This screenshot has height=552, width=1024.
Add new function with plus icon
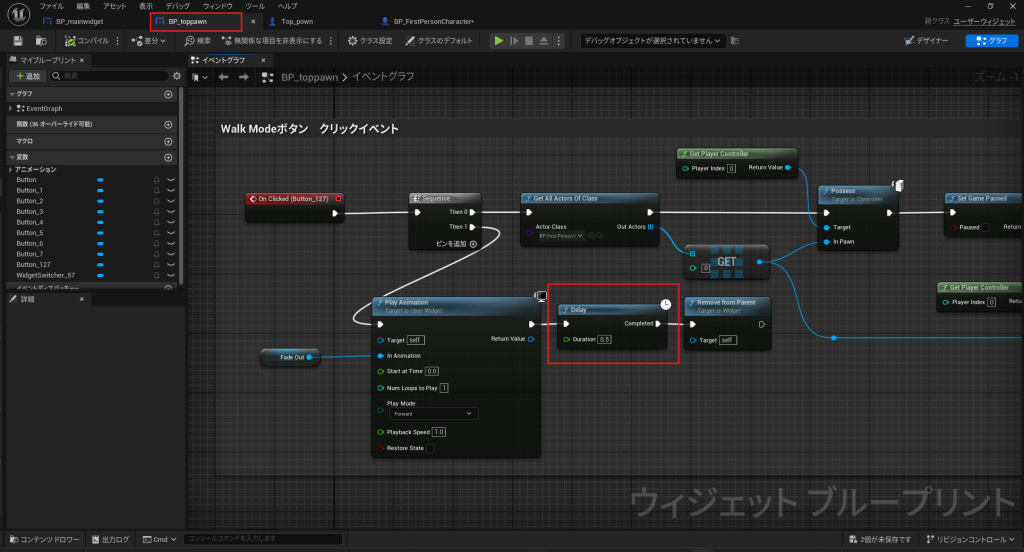pyautogui.click(x=168, y=125)
